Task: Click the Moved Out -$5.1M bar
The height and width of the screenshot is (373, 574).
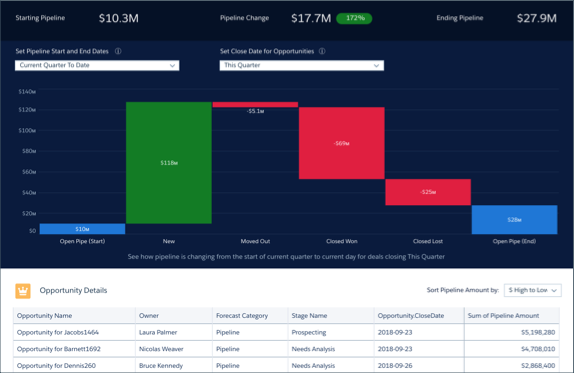Action: 255,105
